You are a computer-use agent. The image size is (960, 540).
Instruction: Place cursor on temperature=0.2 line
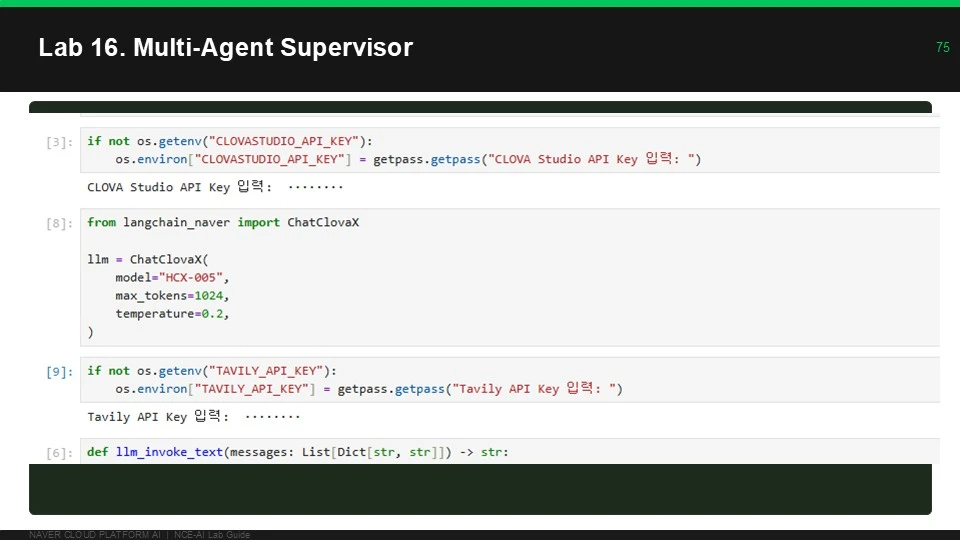pos(172,313)
